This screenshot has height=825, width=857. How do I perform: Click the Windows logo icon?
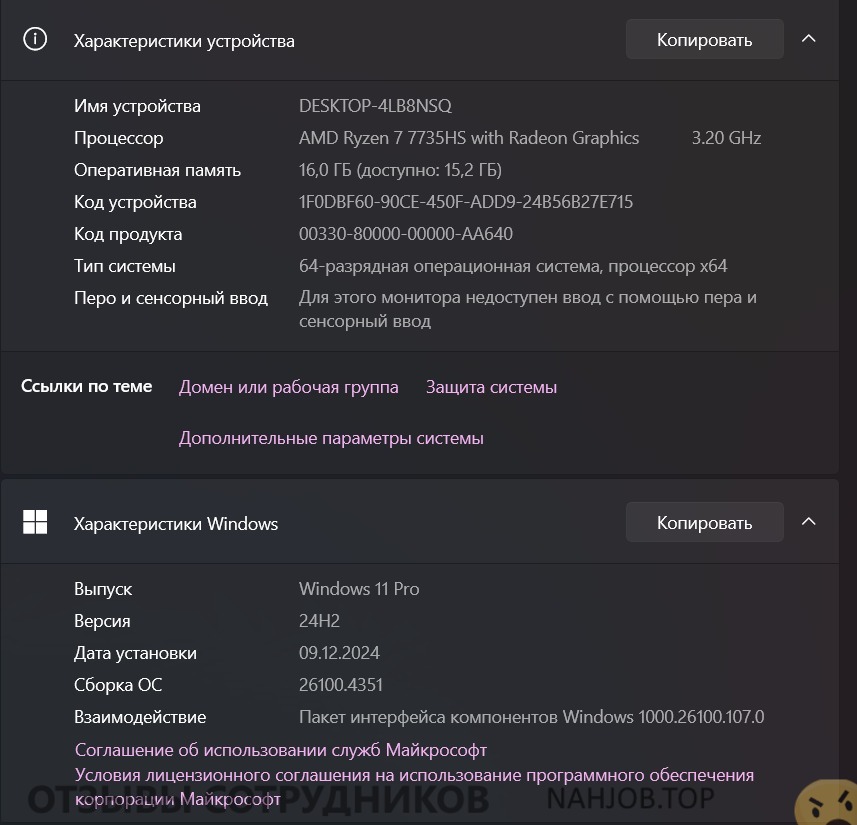(35, 522)
